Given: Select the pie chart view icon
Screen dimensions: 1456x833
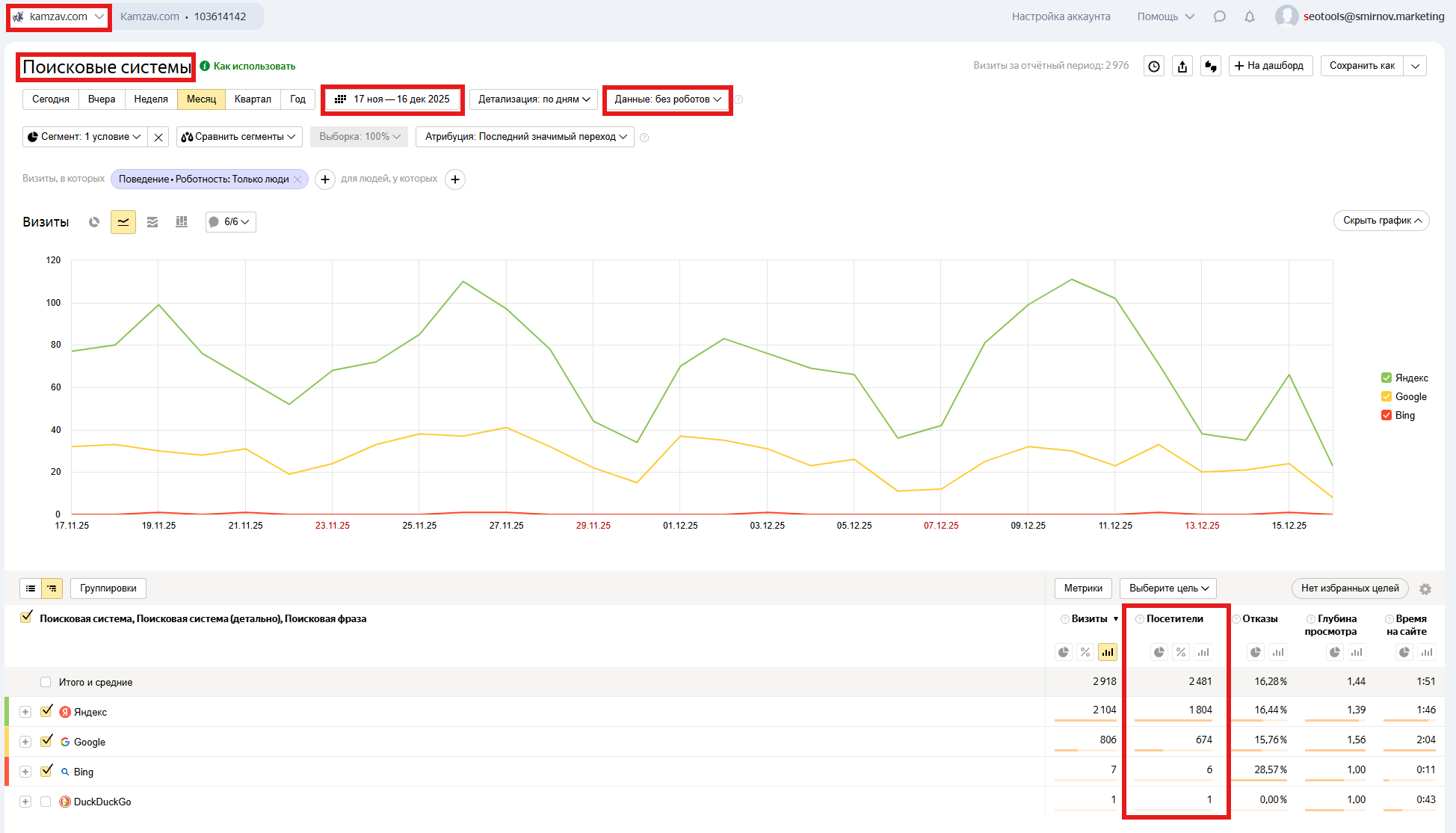Looking at the screenshot, I should 94,222.
